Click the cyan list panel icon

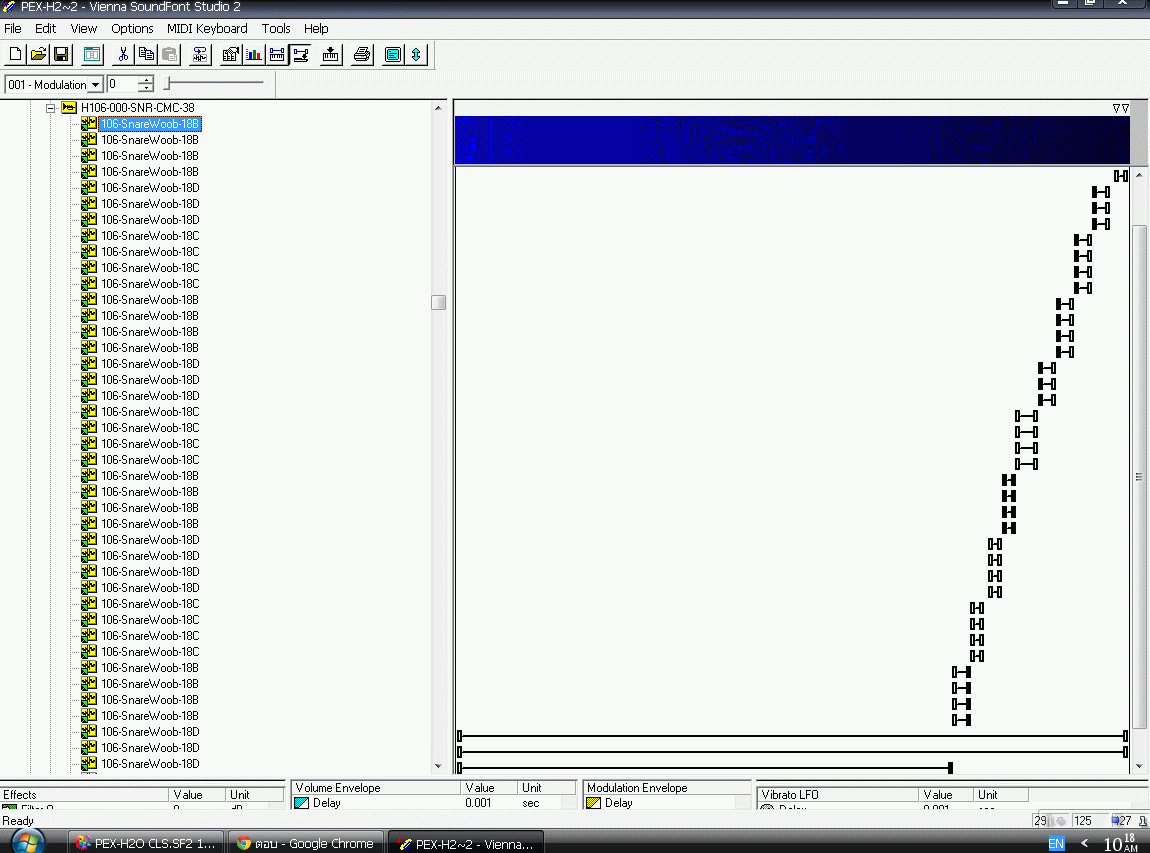click(x=393, y=54)
